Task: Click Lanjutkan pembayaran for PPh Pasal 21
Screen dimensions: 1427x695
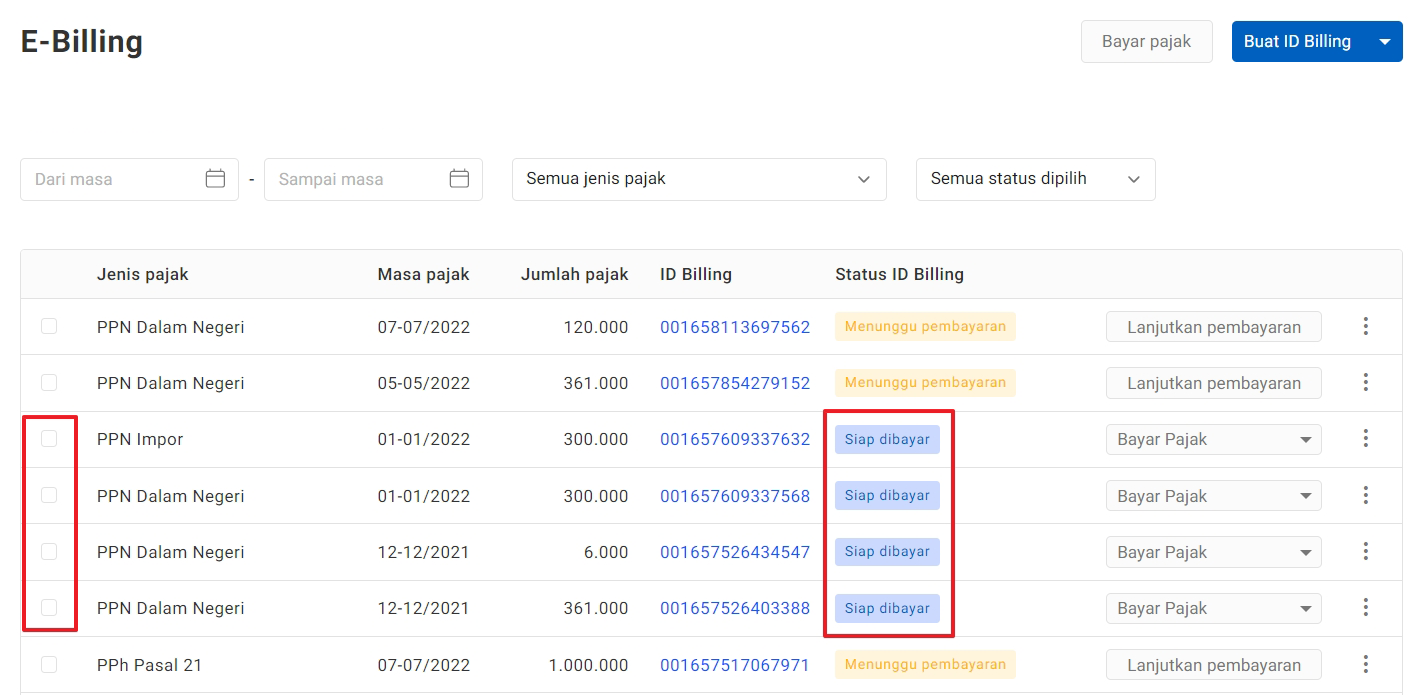Action: (1213, 665)
